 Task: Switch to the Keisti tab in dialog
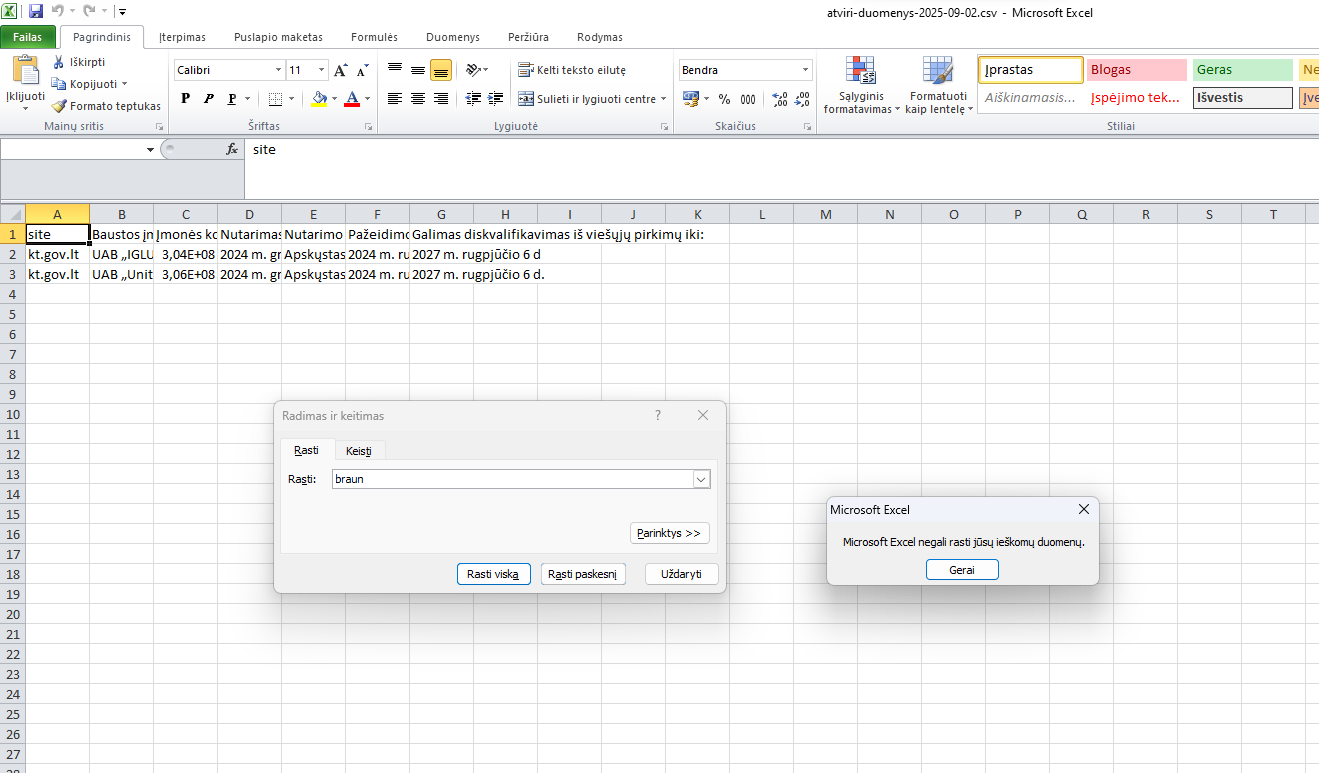click(358, 451)
